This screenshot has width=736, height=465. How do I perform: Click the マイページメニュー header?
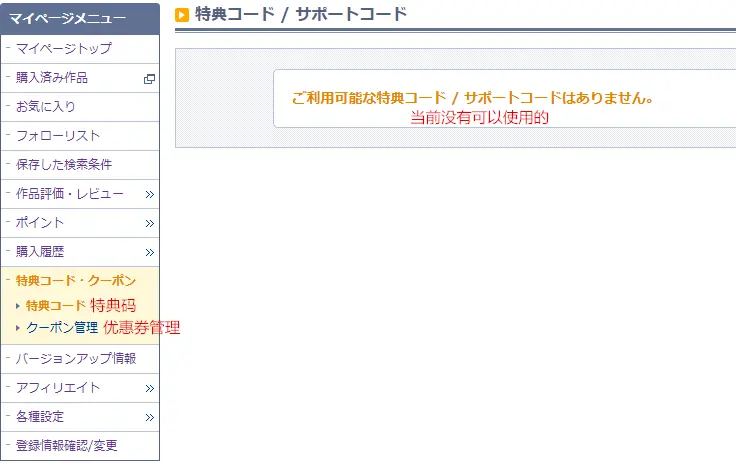[80, 19]
